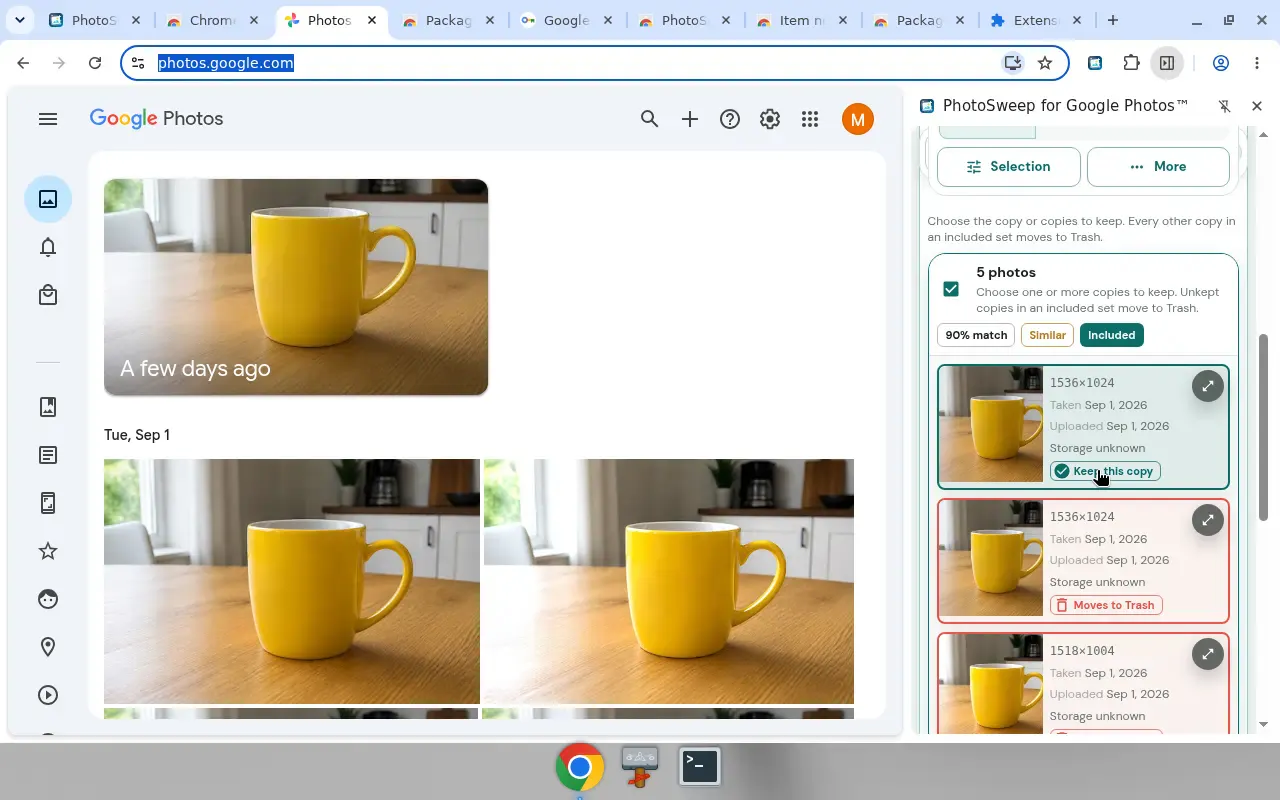
Task: Open Places pin icon in the left sidebar
Action: pyautogui.click(x=48, y=647)
